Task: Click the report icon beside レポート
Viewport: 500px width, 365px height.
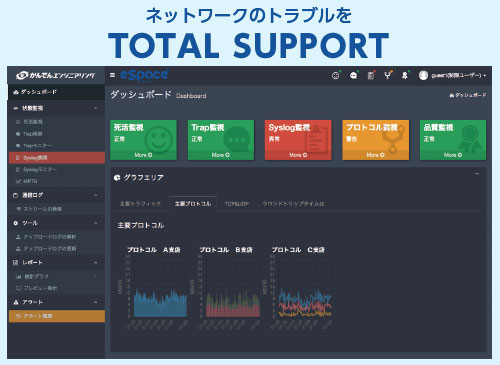Action: click(15, 263)
